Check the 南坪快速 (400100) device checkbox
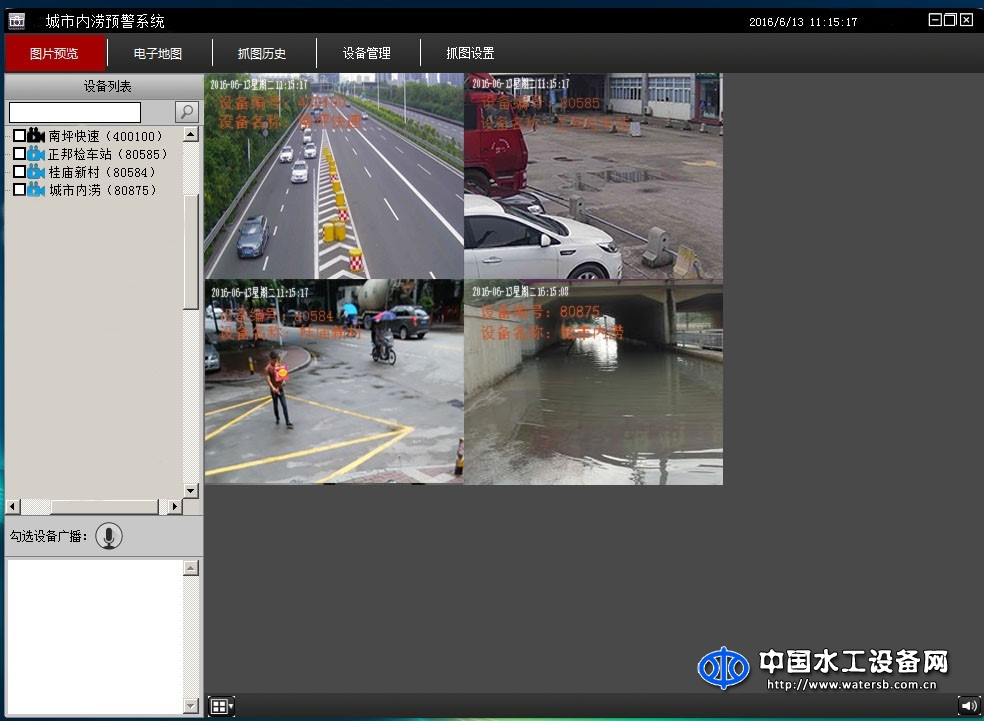 pyautogui.click(x=19, y=136)
